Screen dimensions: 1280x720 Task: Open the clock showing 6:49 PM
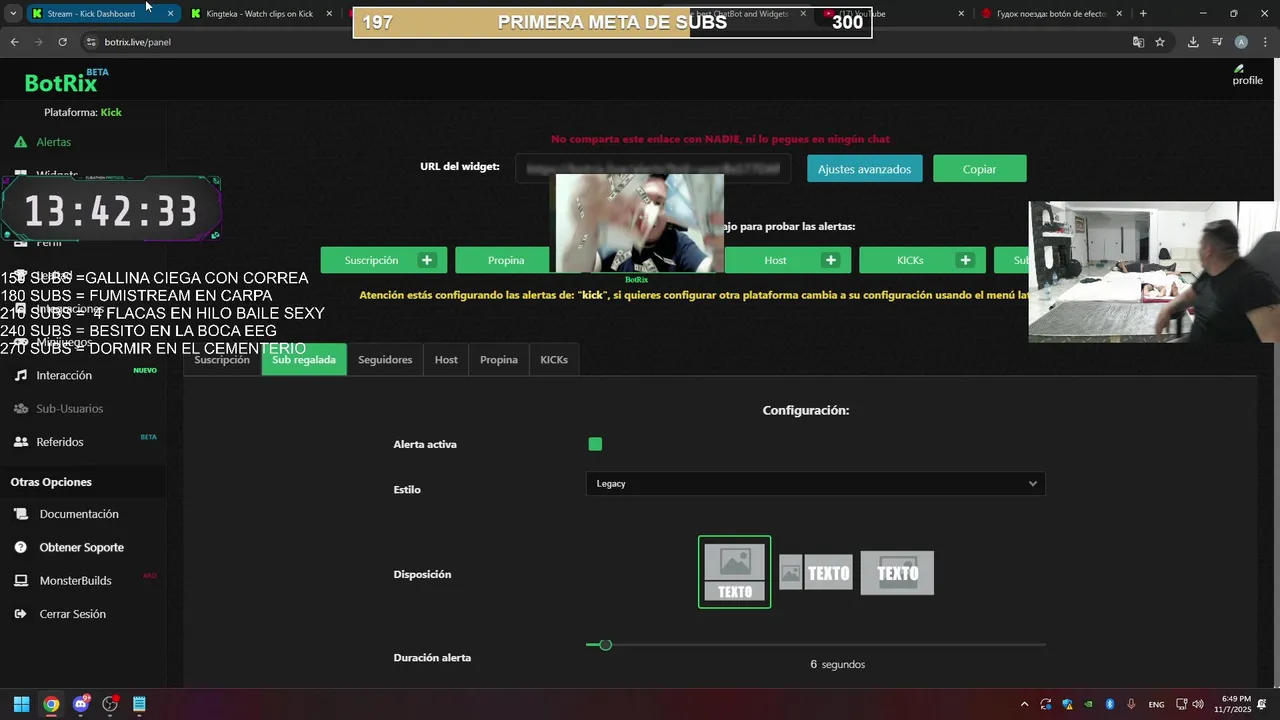click(1233, 704)
